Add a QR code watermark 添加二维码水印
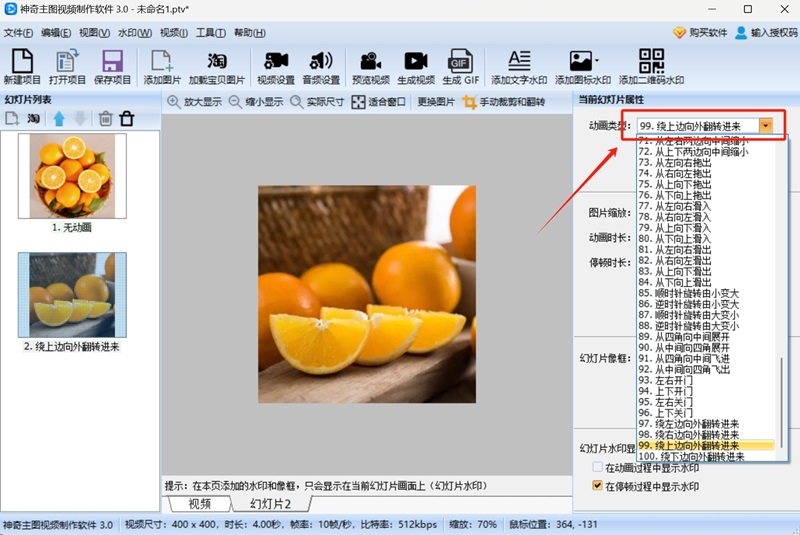 coord(652,66)
